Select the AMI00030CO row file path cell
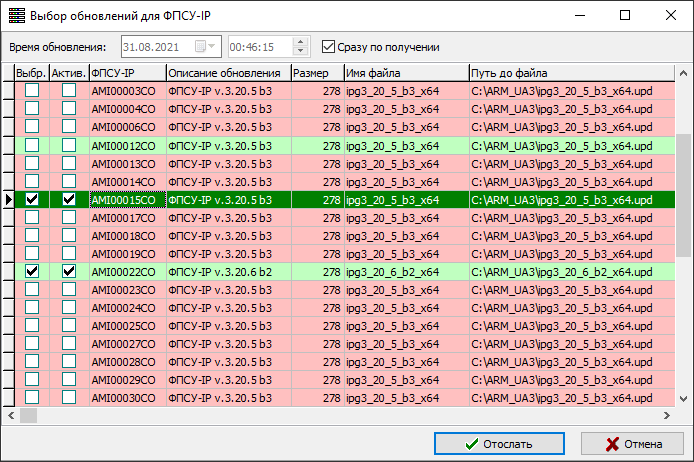694x462 pixels. tap(570, 398)
